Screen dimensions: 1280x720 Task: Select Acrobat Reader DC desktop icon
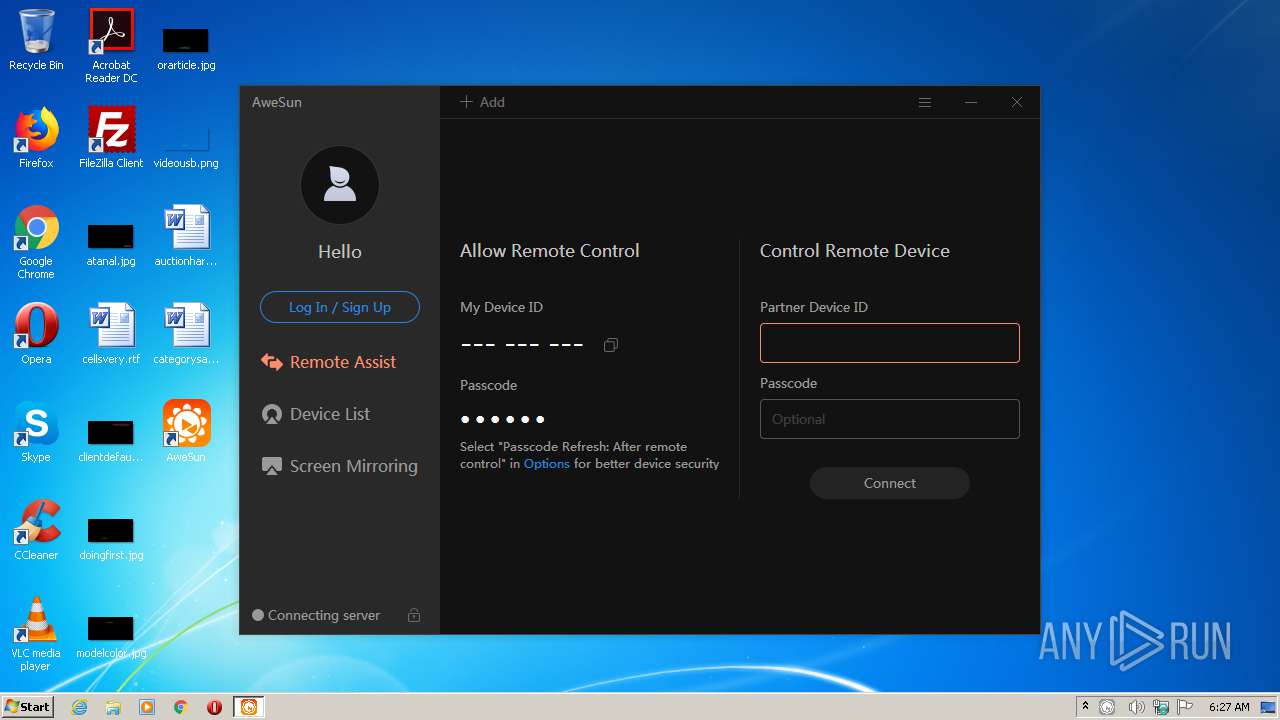point(111,46)
